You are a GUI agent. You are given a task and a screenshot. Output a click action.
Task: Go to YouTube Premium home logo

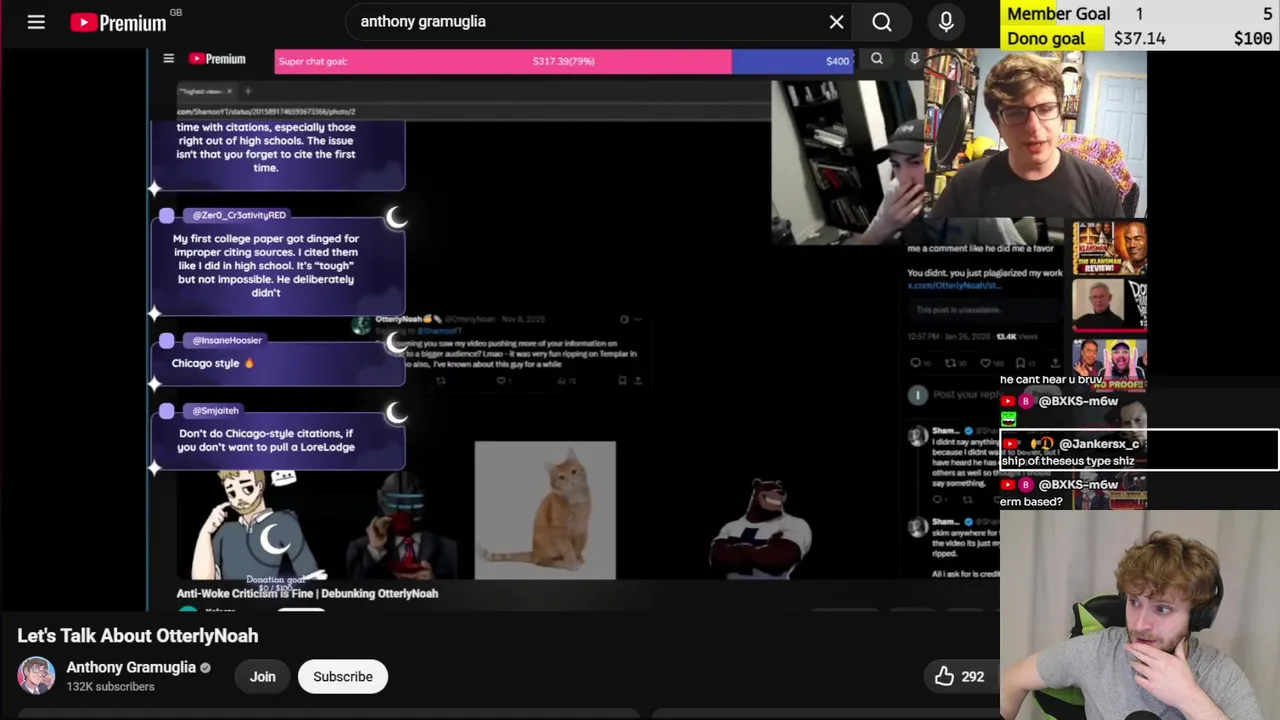tap(119, 22)
